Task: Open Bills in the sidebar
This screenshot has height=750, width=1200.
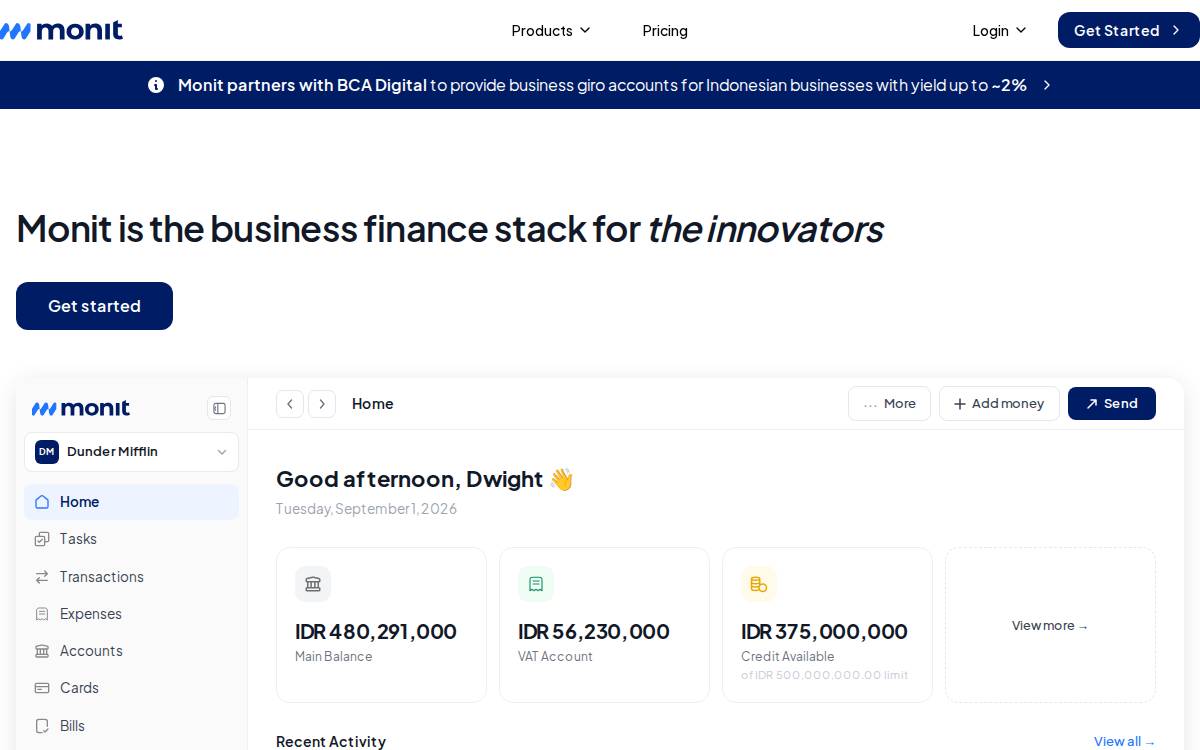Action: [x=131, y=726]
